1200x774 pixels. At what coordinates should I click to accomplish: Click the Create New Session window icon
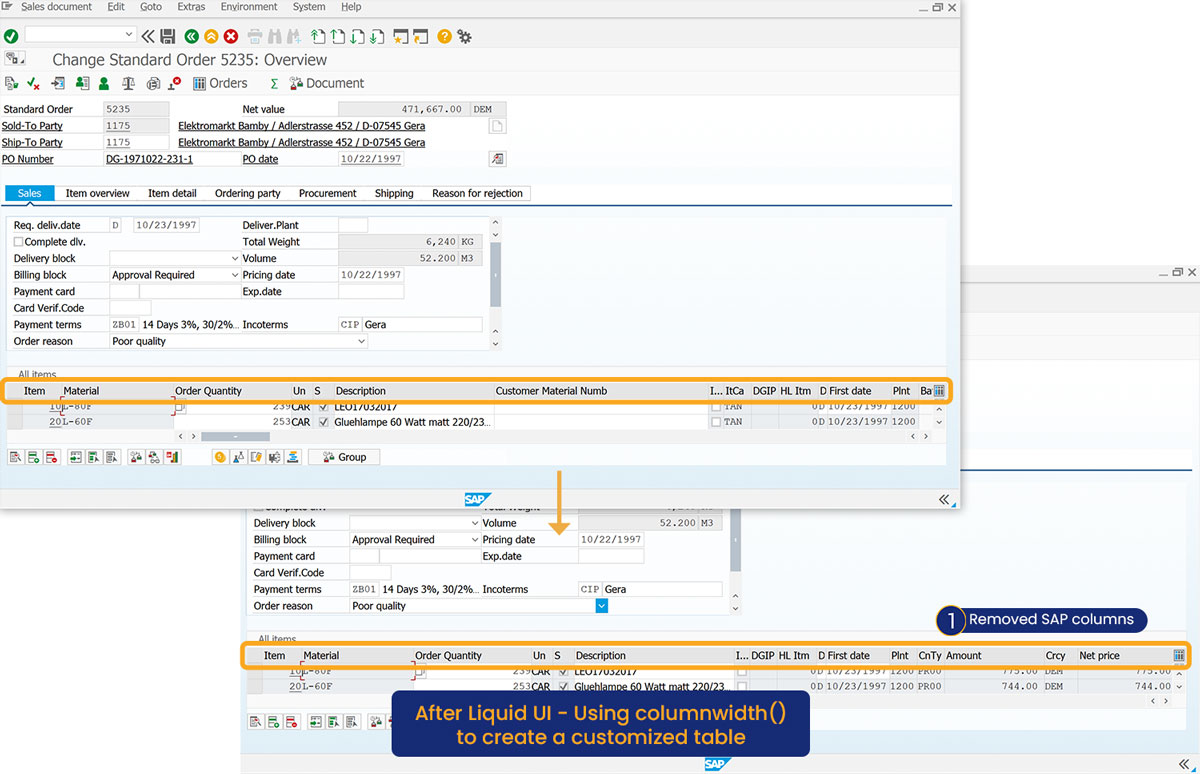click(x=401, y=36)
